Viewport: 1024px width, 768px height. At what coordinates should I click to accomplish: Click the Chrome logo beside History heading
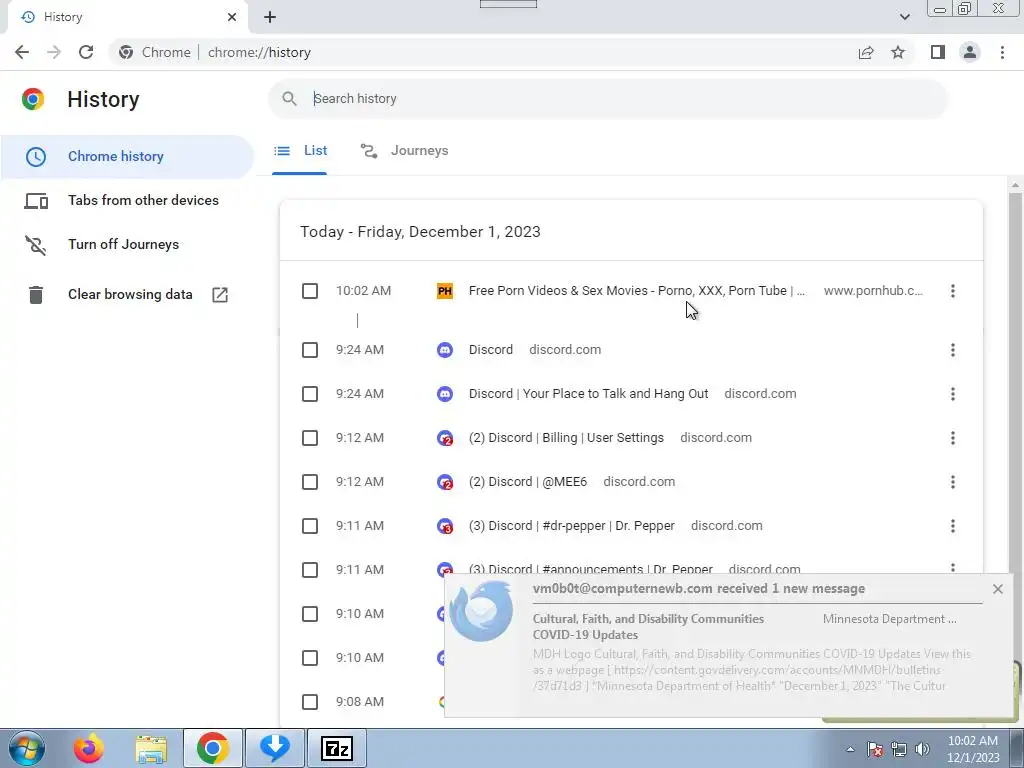33,99
